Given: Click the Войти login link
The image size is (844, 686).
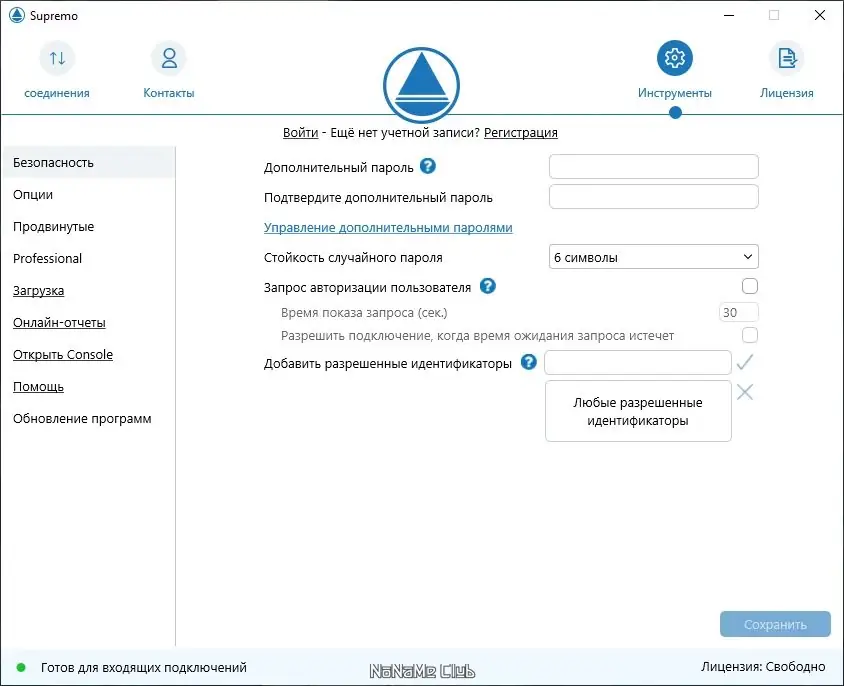Looking at the screenshot, I should tap(300, 132).
